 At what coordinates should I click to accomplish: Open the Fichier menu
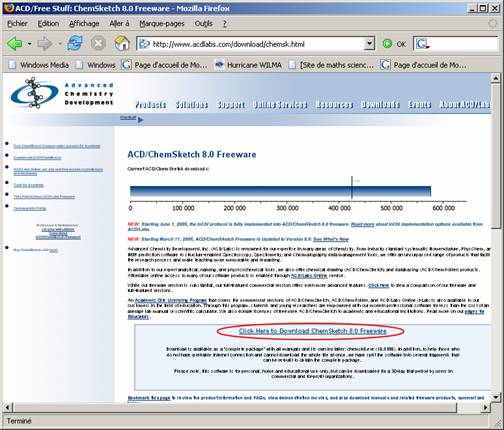pyautogui.click(x=17, y=24)
